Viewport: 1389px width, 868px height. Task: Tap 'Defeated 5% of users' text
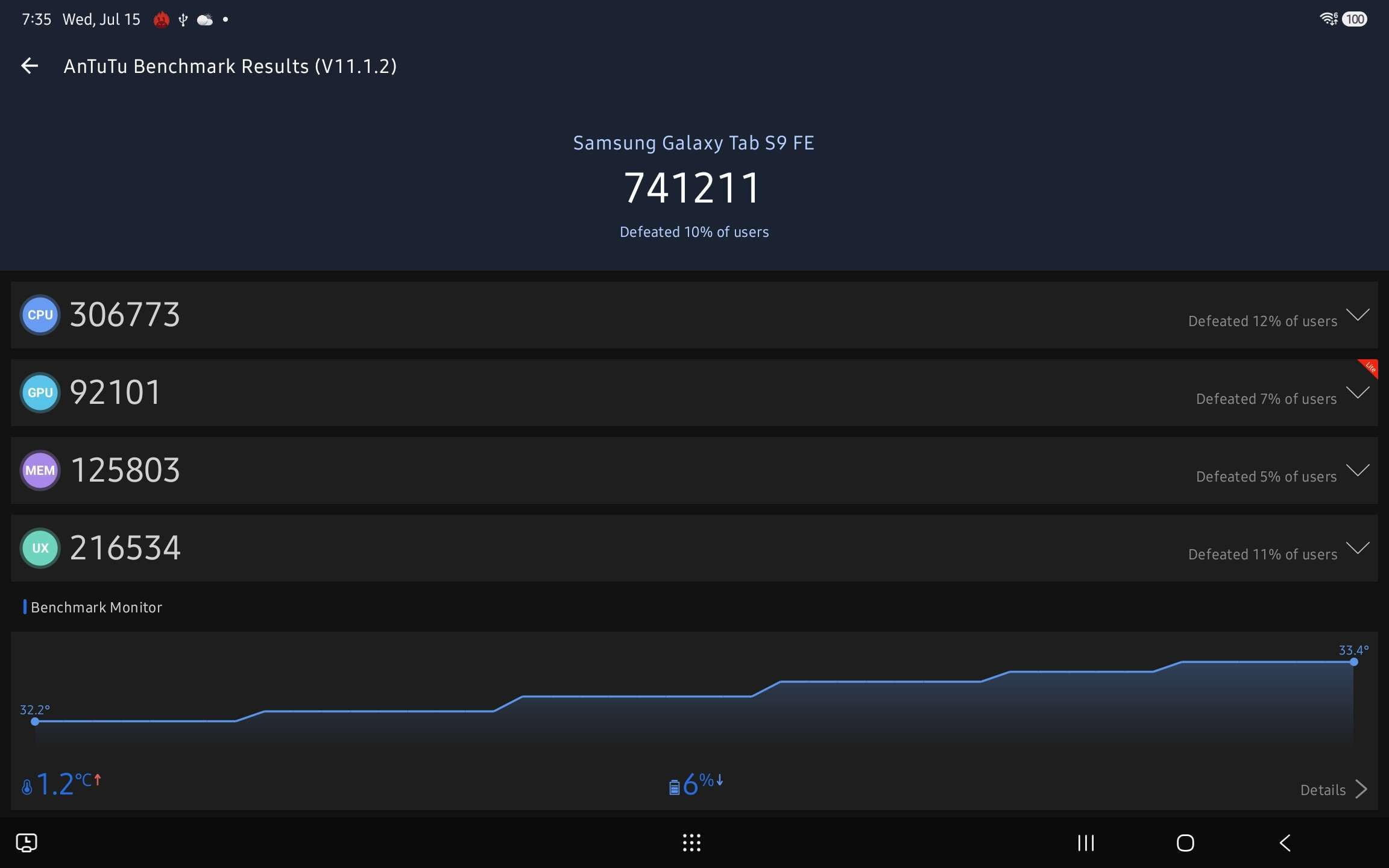(x=1267, y=477)
